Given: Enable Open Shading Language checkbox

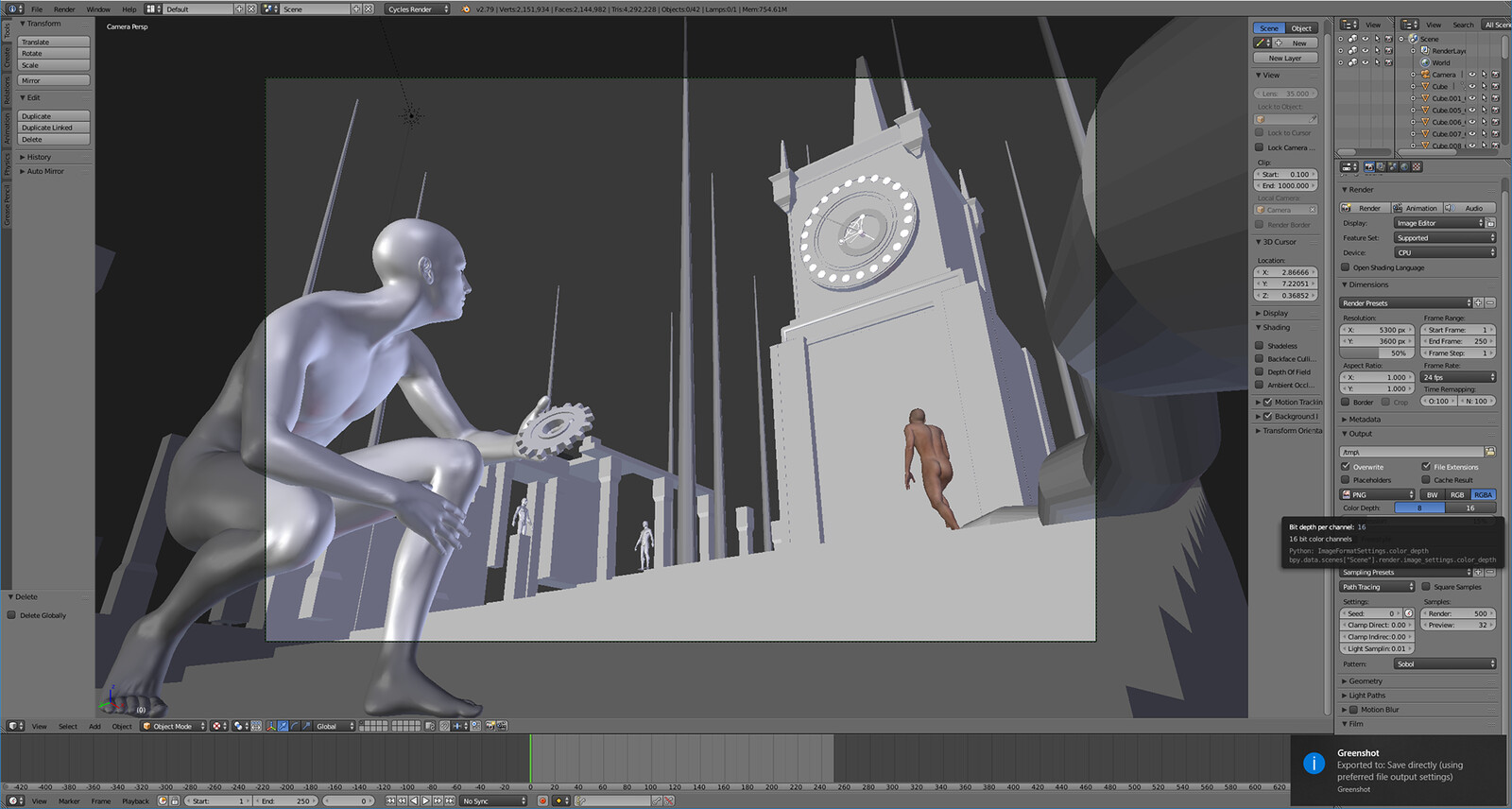Looking at the screenshot, I should [1346, 267].
